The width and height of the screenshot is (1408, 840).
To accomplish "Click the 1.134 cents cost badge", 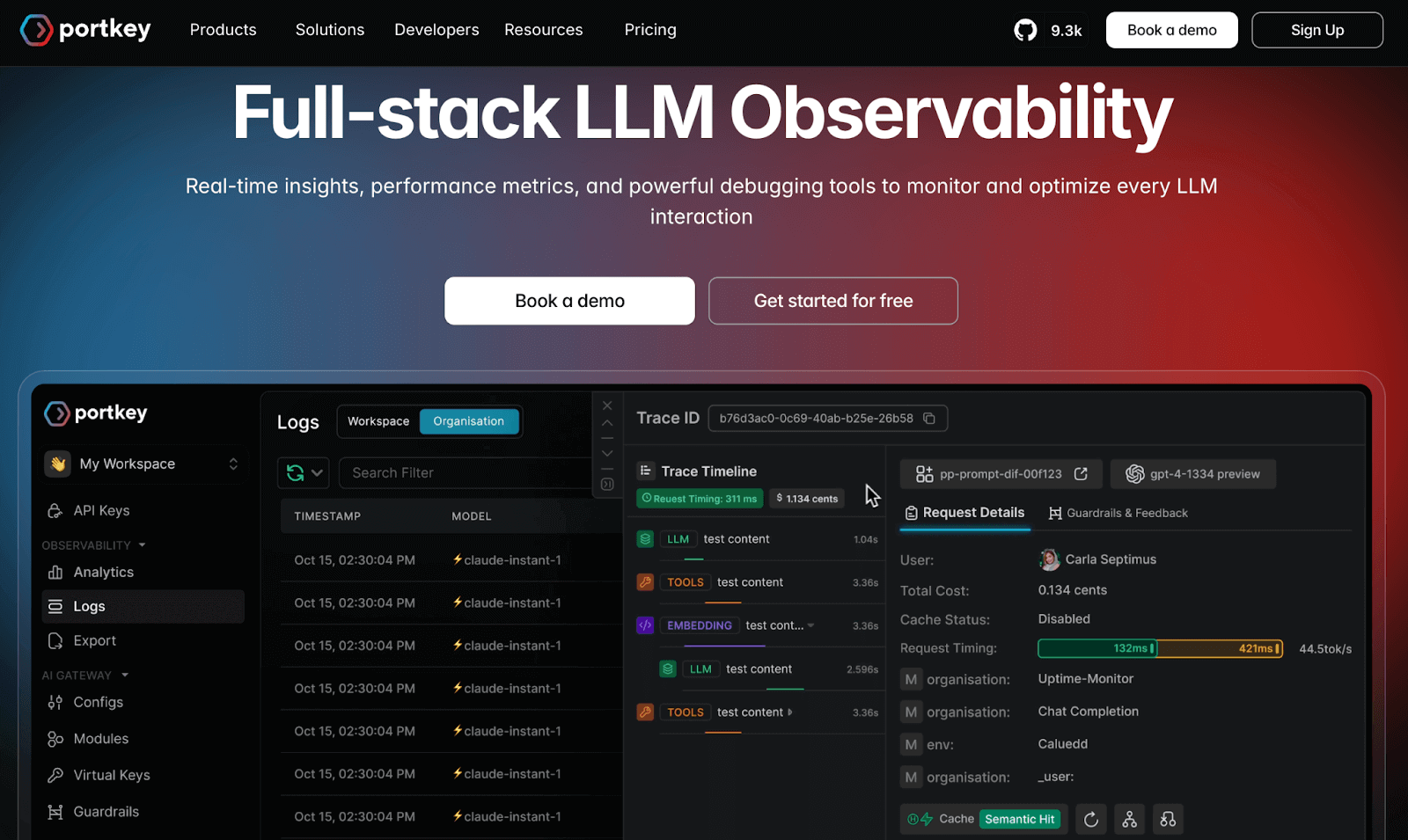I will [807, 499].
